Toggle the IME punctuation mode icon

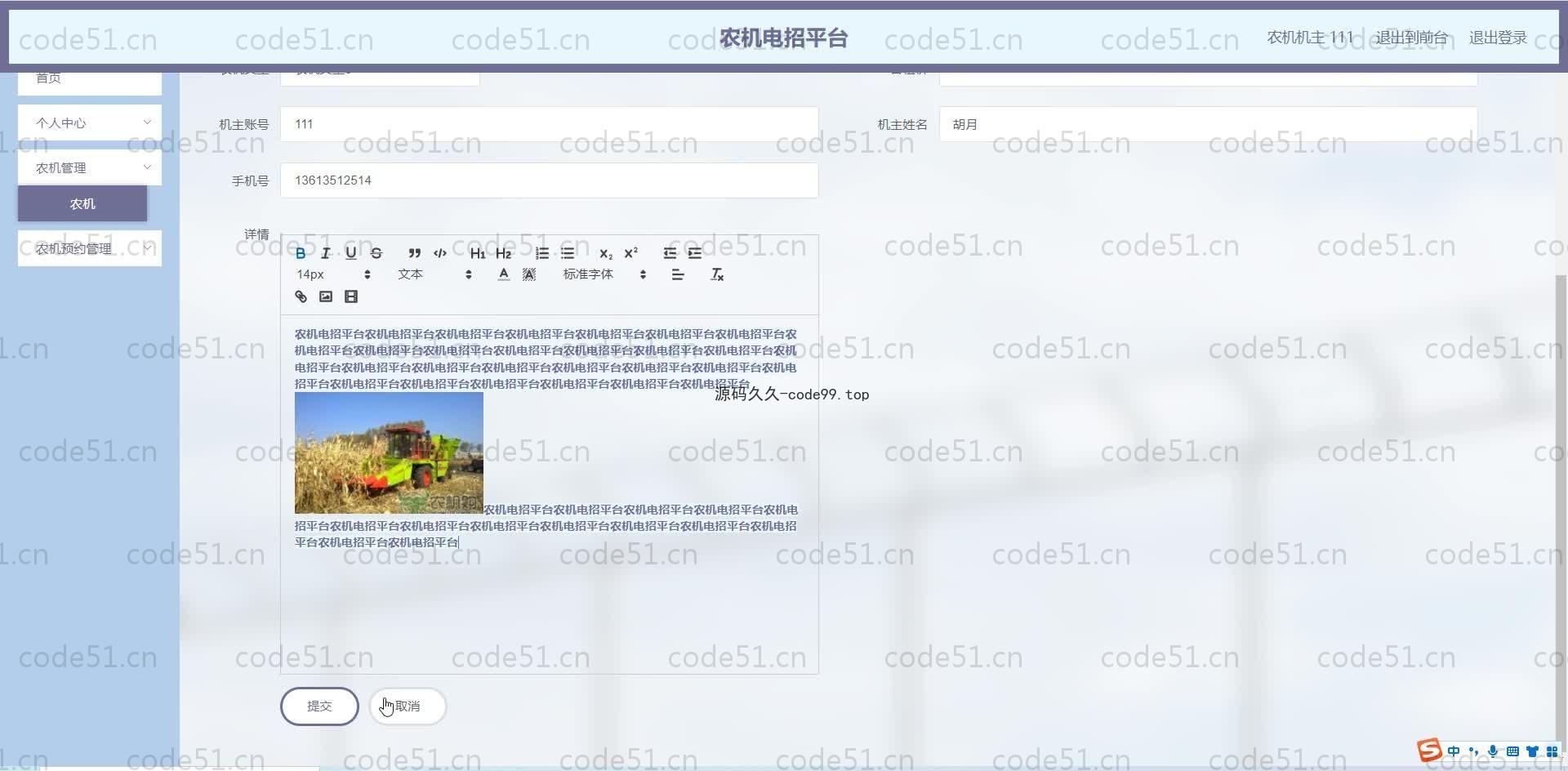pyautogui.click(x=1473, y=751)
